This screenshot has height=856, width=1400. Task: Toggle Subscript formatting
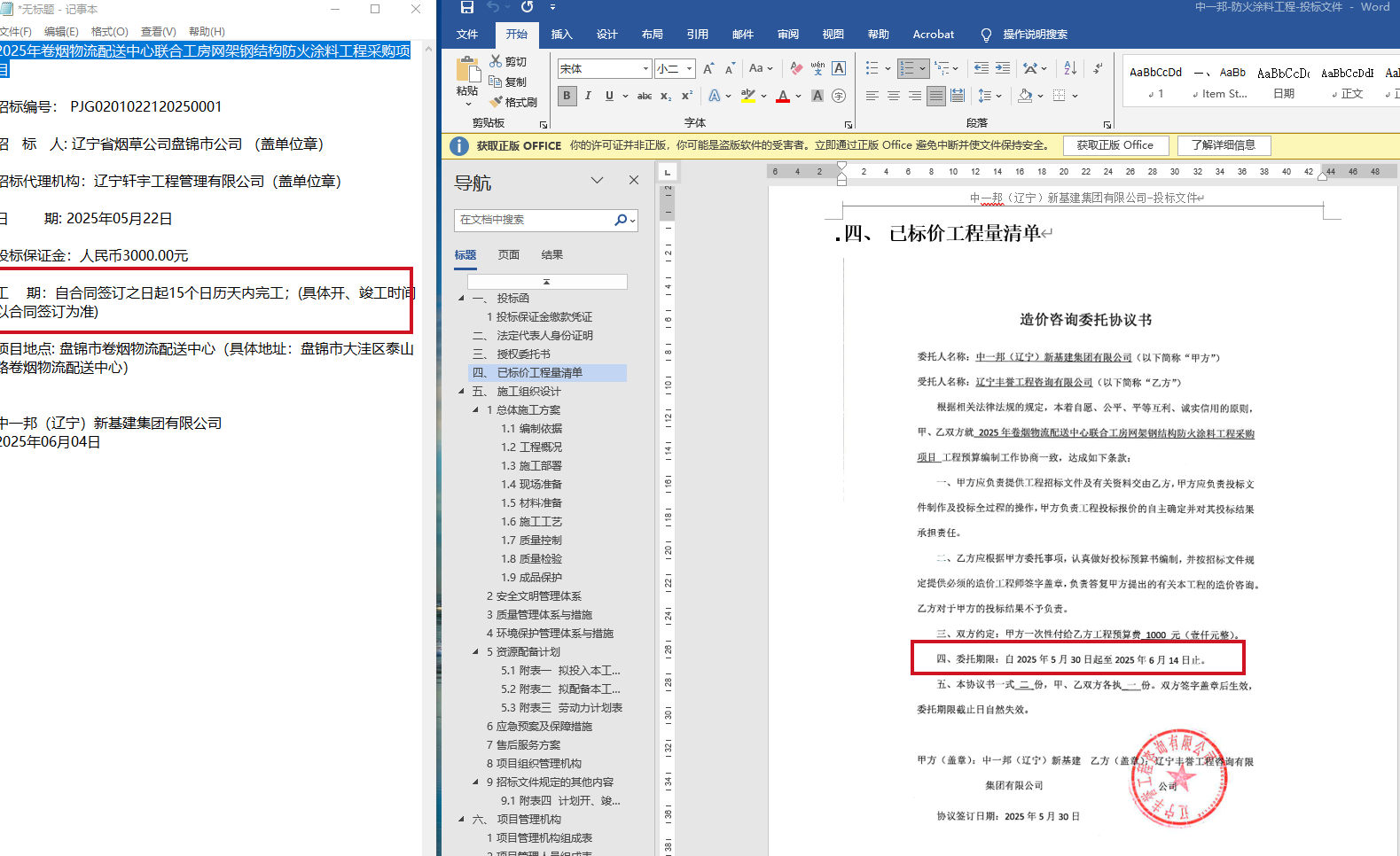tap(666, 96)
